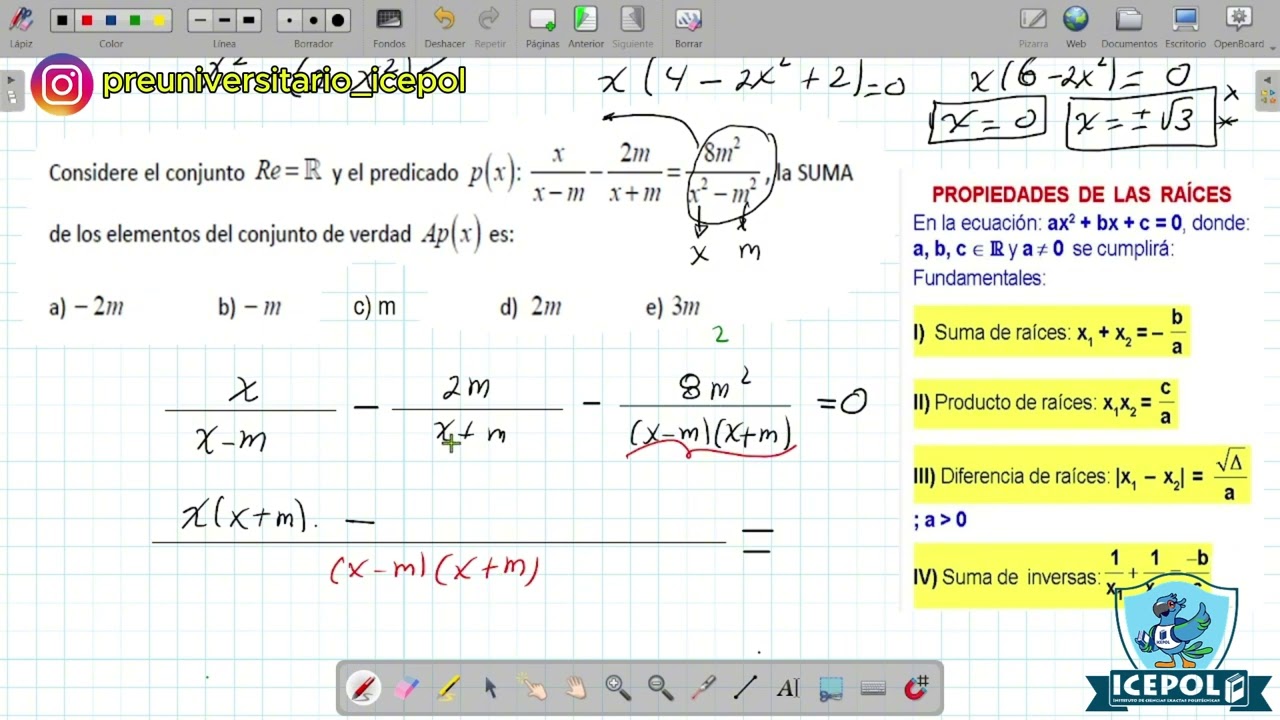Image resolution: width=1280 pixels, height=720 pixels.
Task: Select the interact finger pointer tool
Action: tap(532, 688)
